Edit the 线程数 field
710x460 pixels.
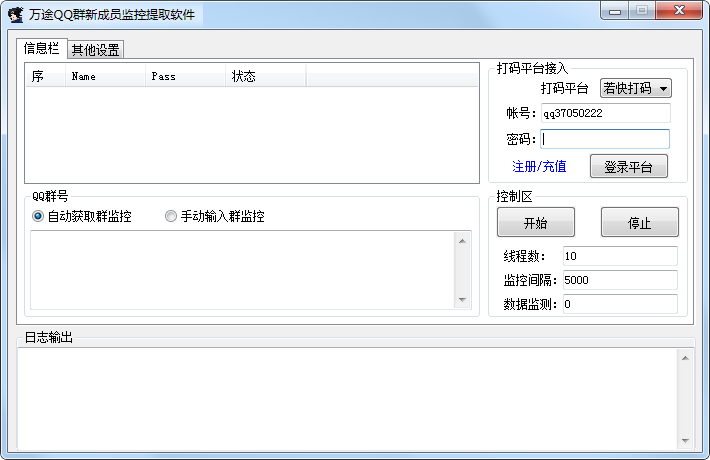pos(620,256)
